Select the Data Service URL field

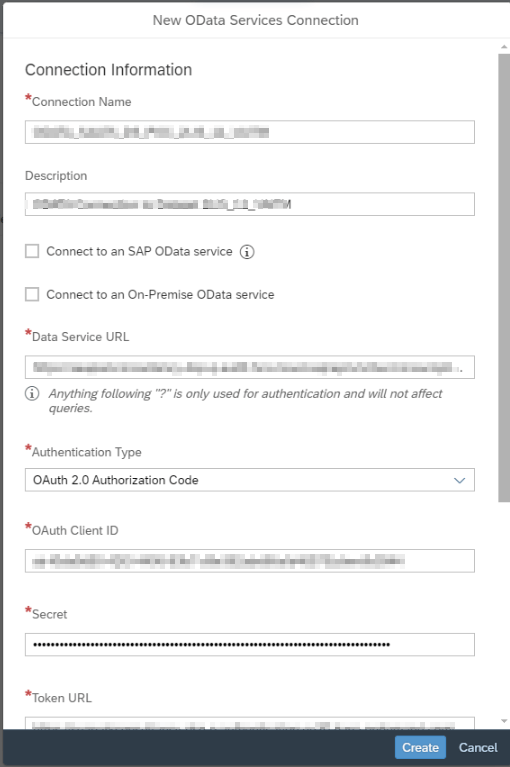(249, 367)
